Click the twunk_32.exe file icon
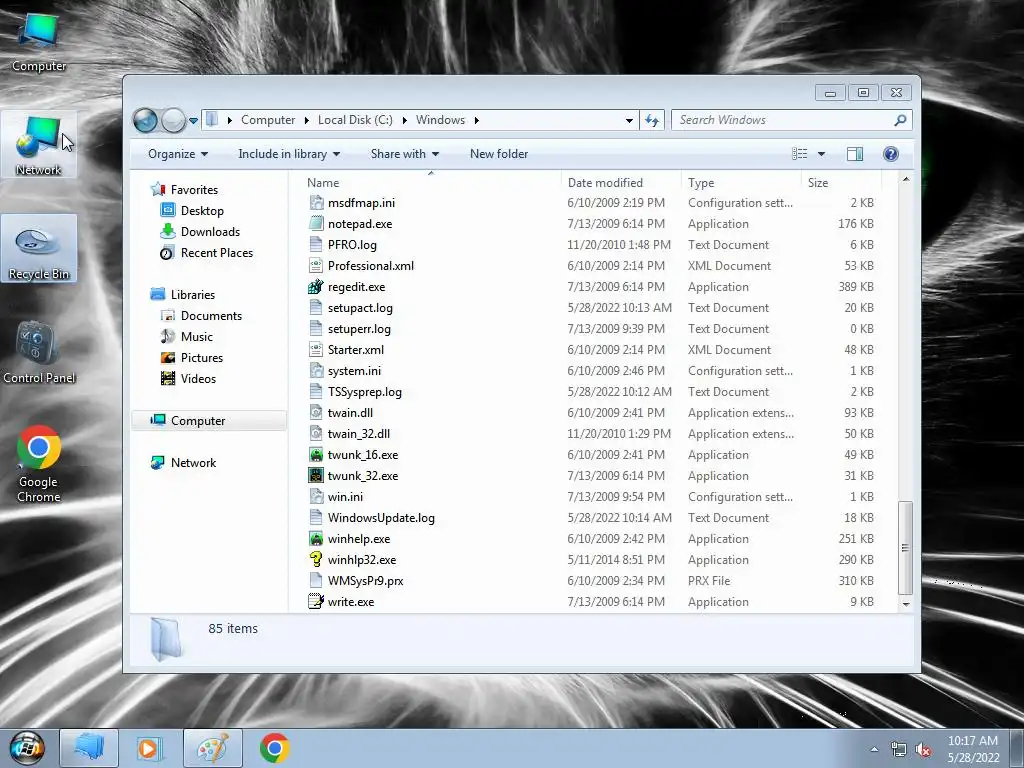The image size is (1024, 768). 316,475
